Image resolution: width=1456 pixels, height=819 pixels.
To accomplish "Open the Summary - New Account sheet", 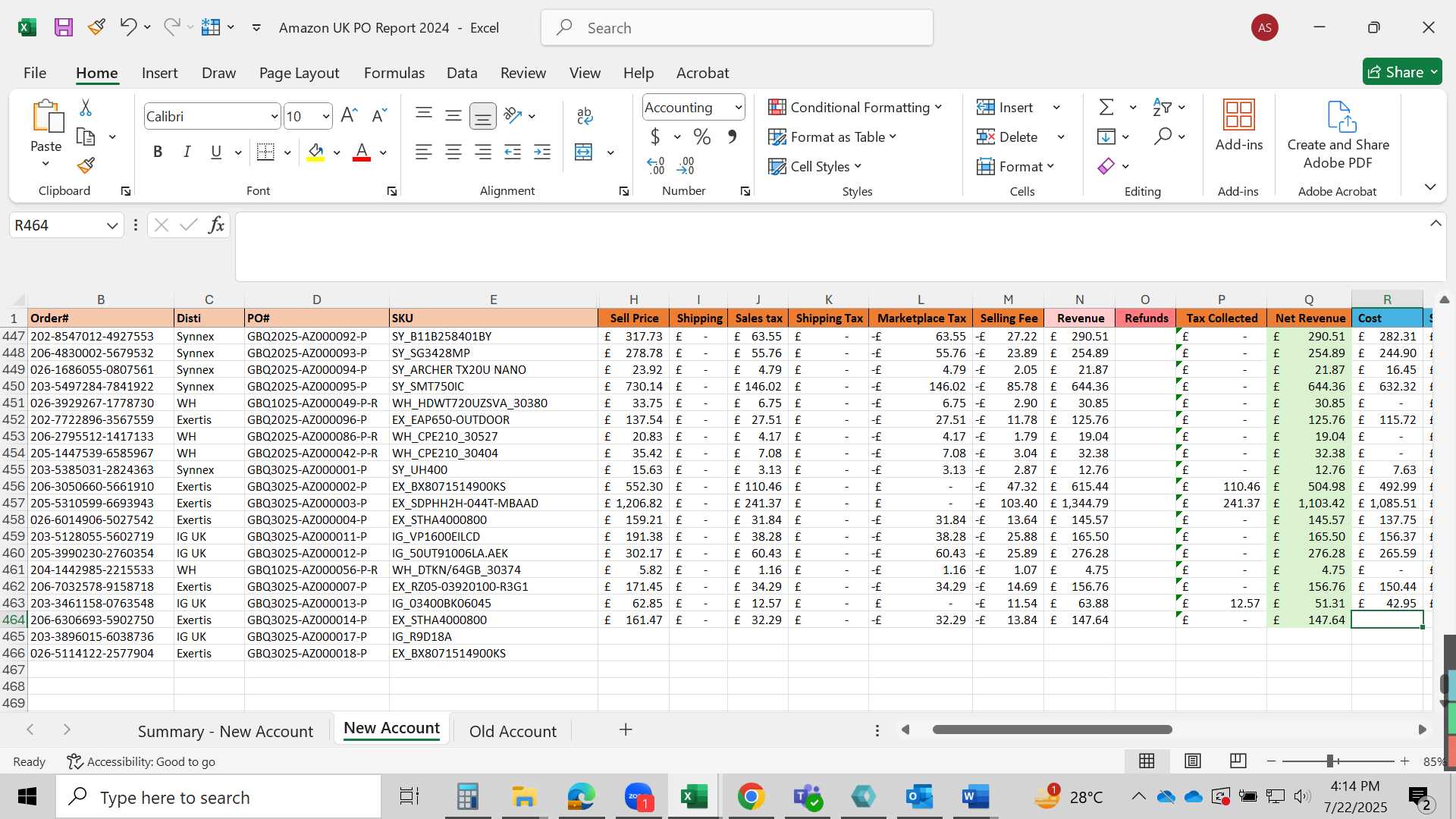I will pyautogui.click(x=225, y=731).
